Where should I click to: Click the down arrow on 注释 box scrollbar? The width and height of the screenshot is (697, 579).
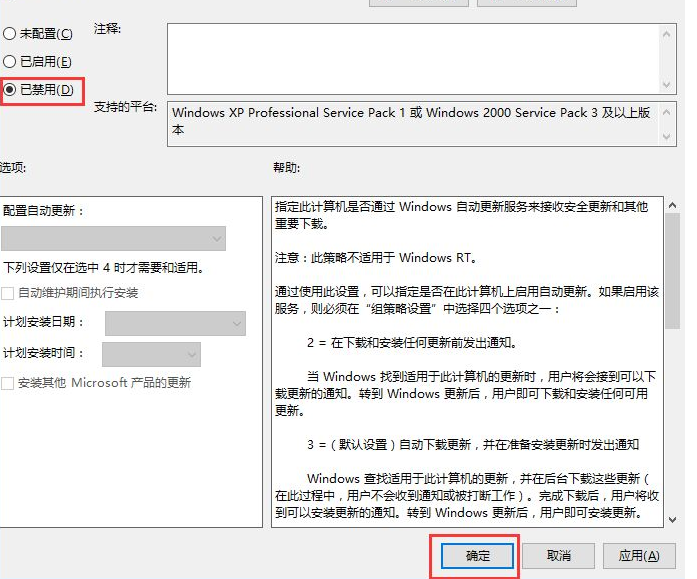click(x=667, y=84)
